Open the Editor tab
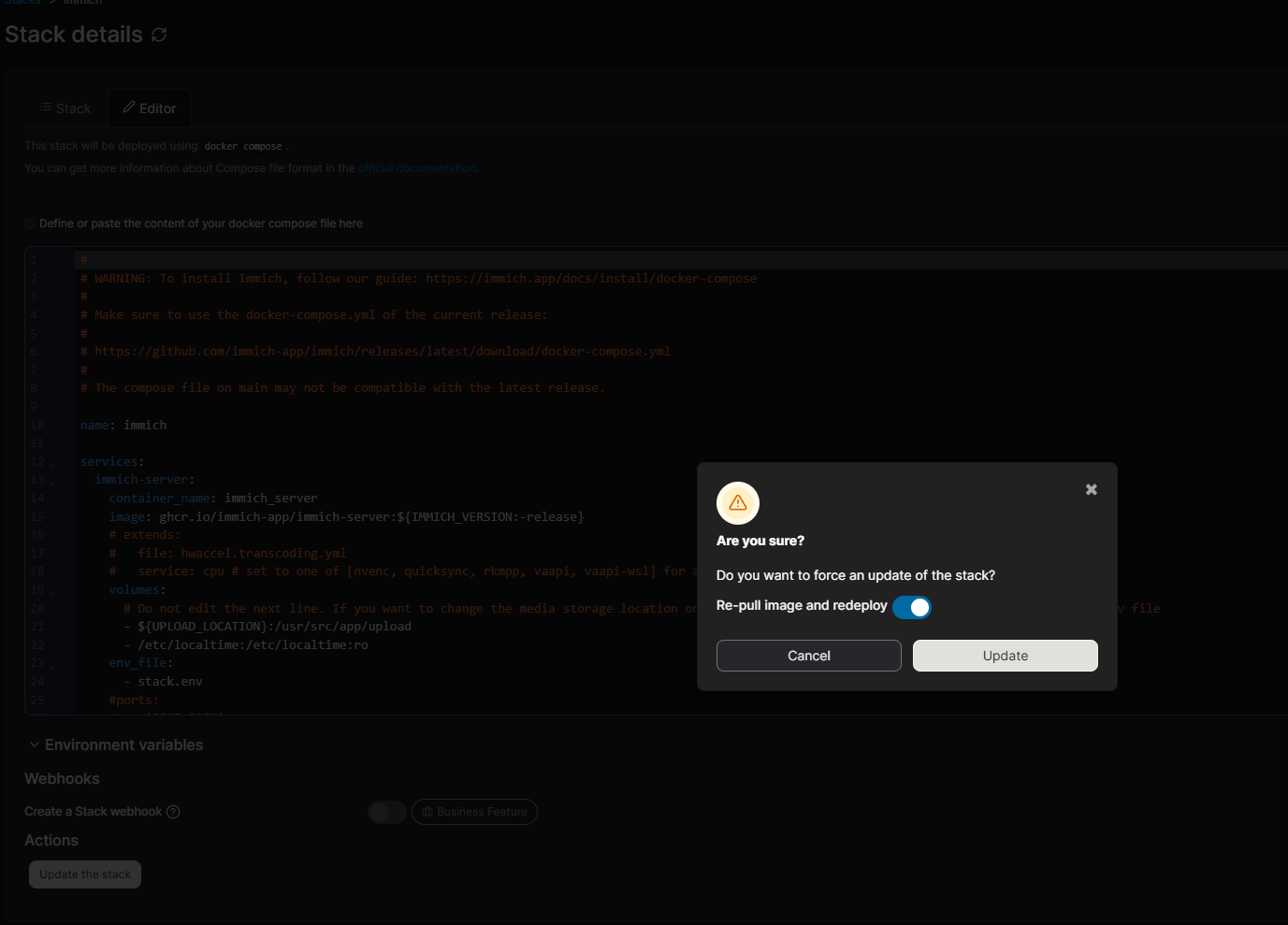This screenshot has width=1288, height=925. [150, 108]
